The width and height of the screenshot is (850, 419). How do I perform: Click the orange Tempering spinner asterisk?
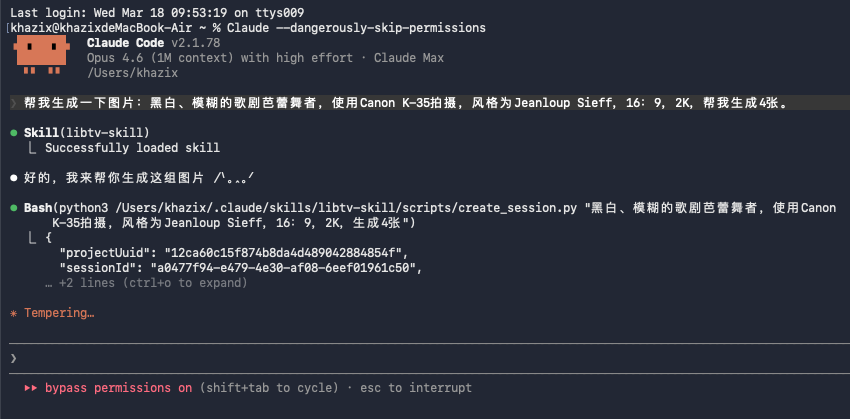pos(13,313)
